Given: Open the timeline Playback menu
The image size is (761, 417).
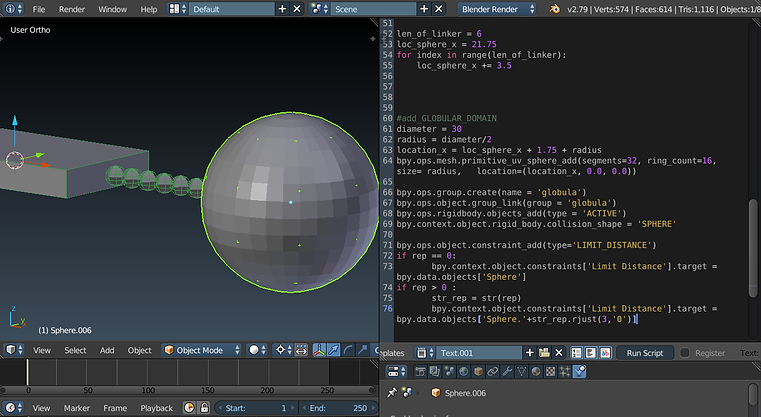Looking at the screenshot, I should [x=157, y=408].
